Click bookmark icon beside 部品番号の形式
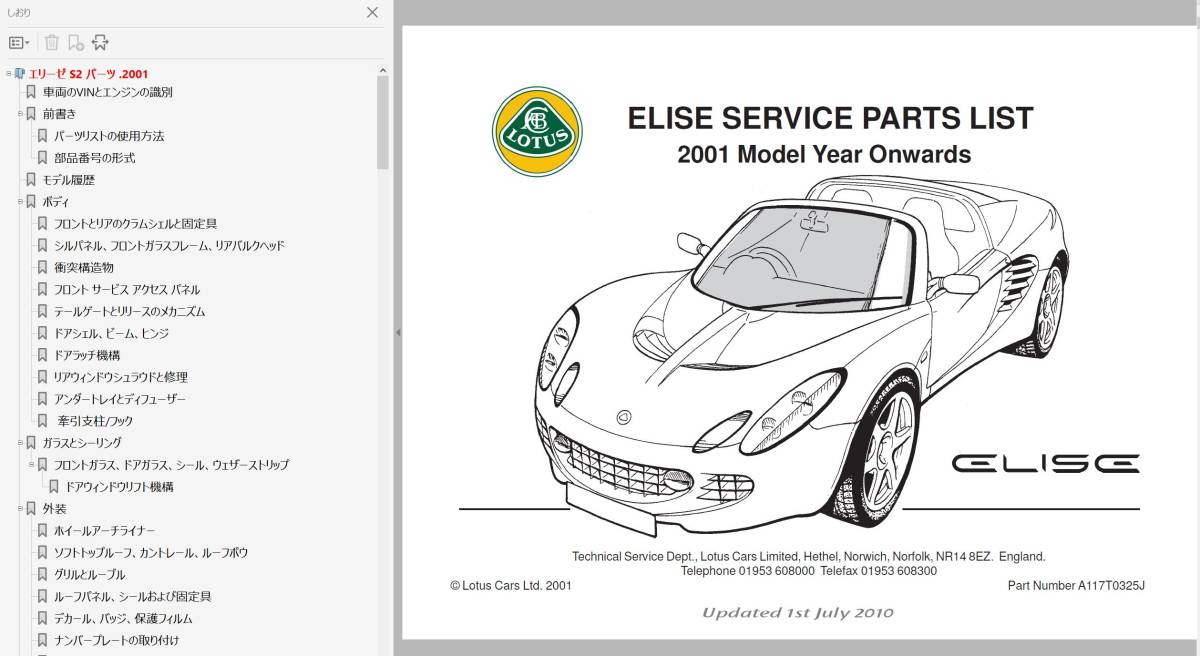The width and height of the screenshot is (1200, 656). pyautogui.click(x=42, y=158)
